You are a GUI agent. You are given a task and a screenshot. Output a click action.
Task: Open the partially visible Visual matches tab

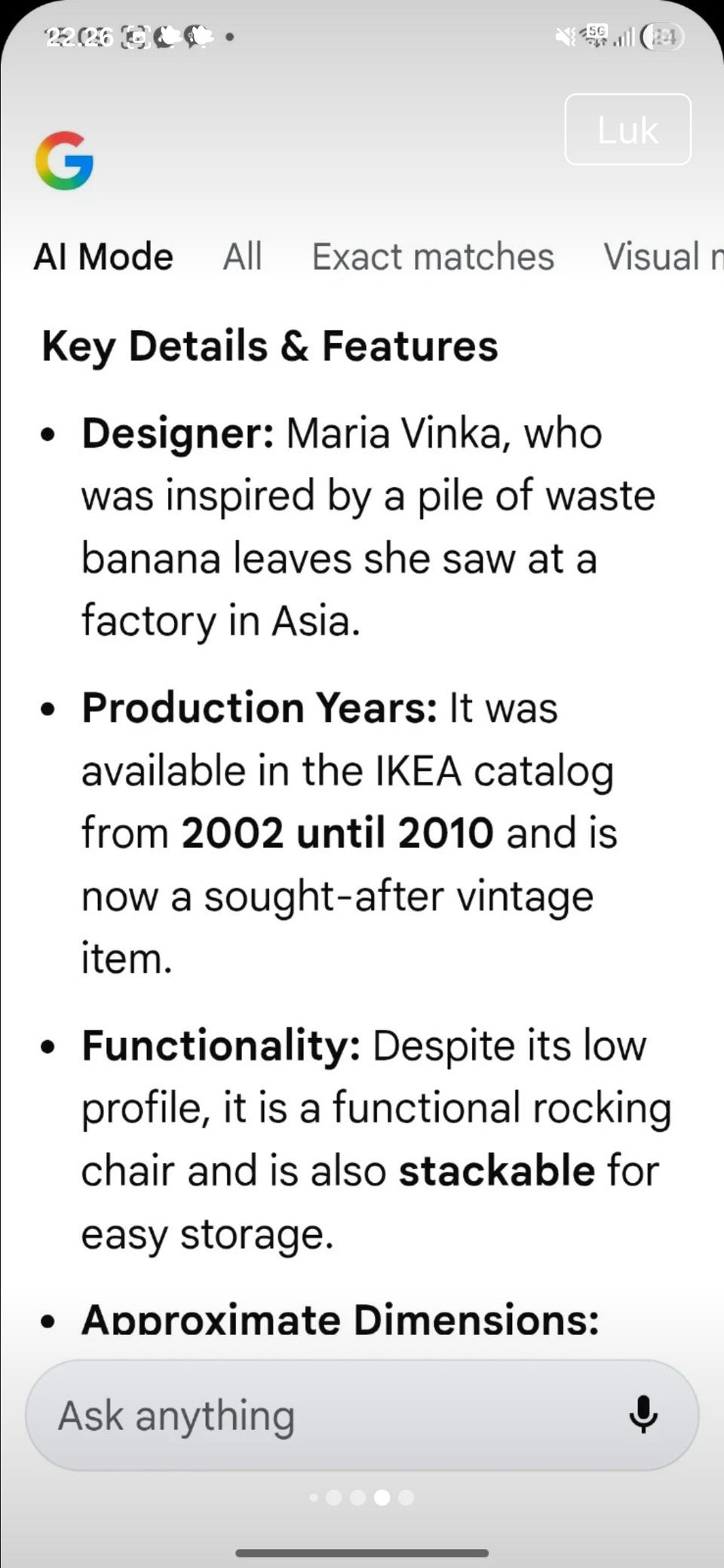[x=662, y=257]
